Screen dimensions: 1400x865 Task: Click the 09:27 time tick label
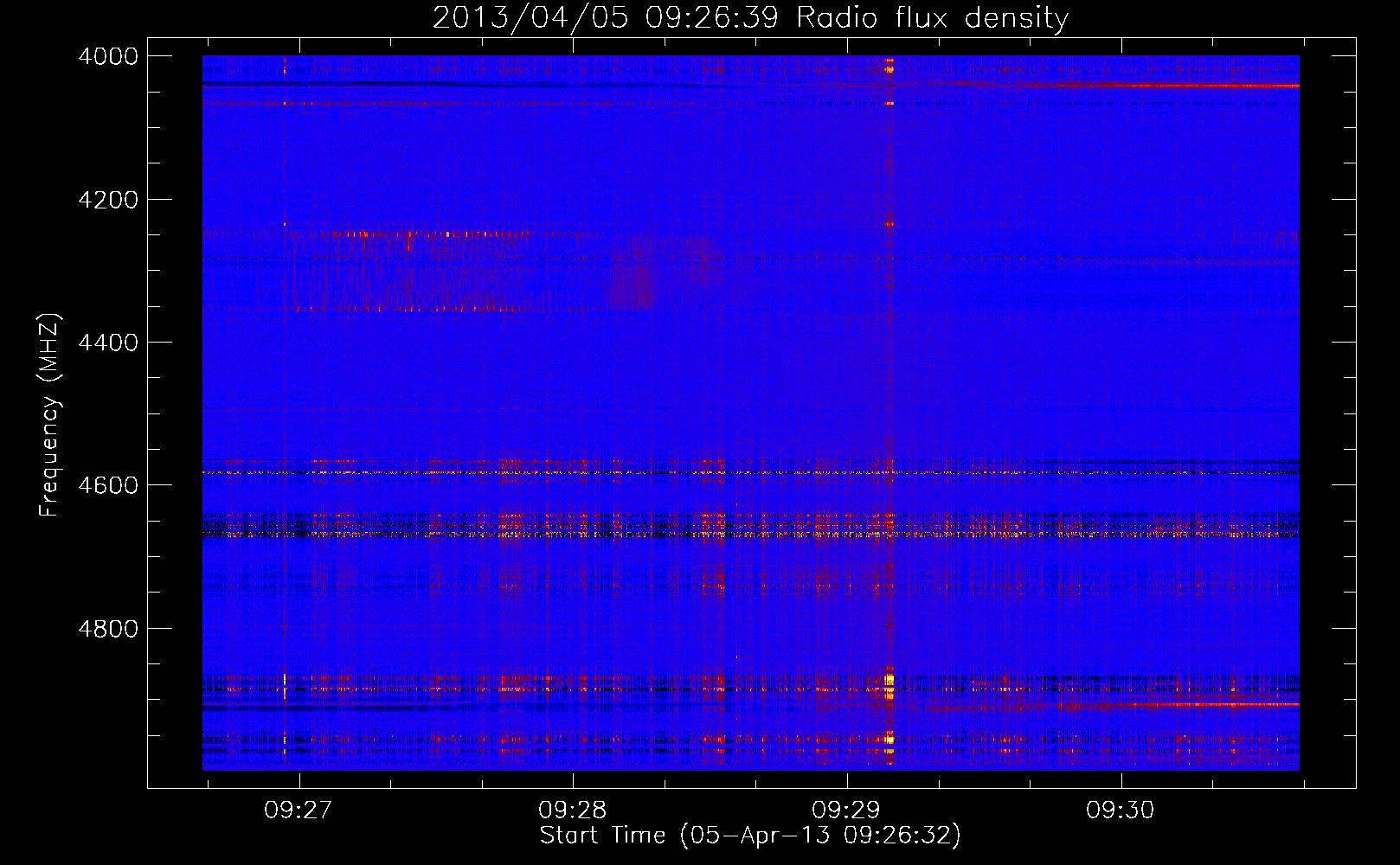pyautogui.click(x=299, y=810)
